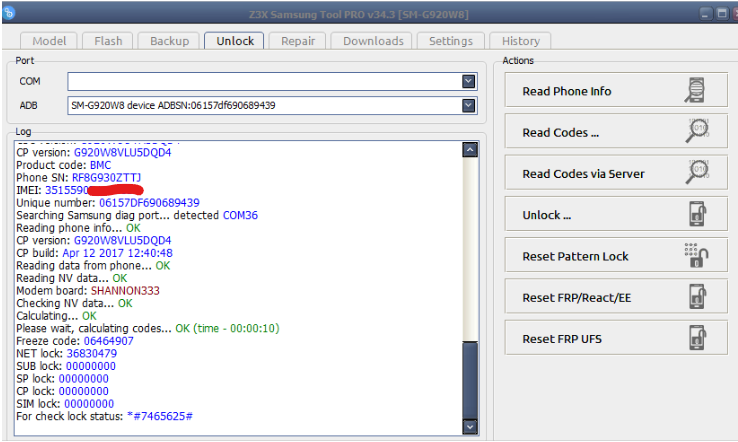This screenshot has width=738, height=442.
Task: Maximize the Z3X Samsung Tool window
Action: pyautogui.click(x=722, y=14)
